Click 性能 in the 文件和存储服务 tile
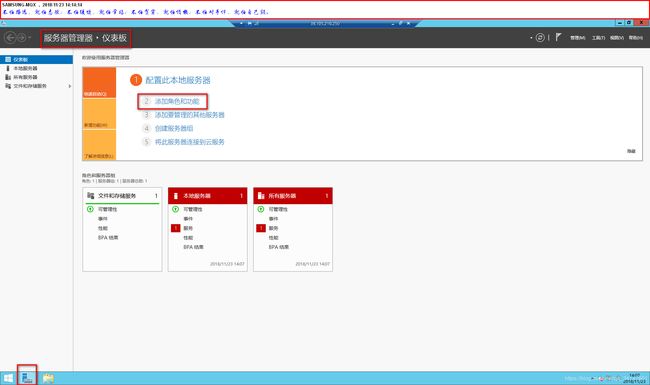The height and width of the screenshot is (385, 650). pyautogui.click(x=103, y=228)
